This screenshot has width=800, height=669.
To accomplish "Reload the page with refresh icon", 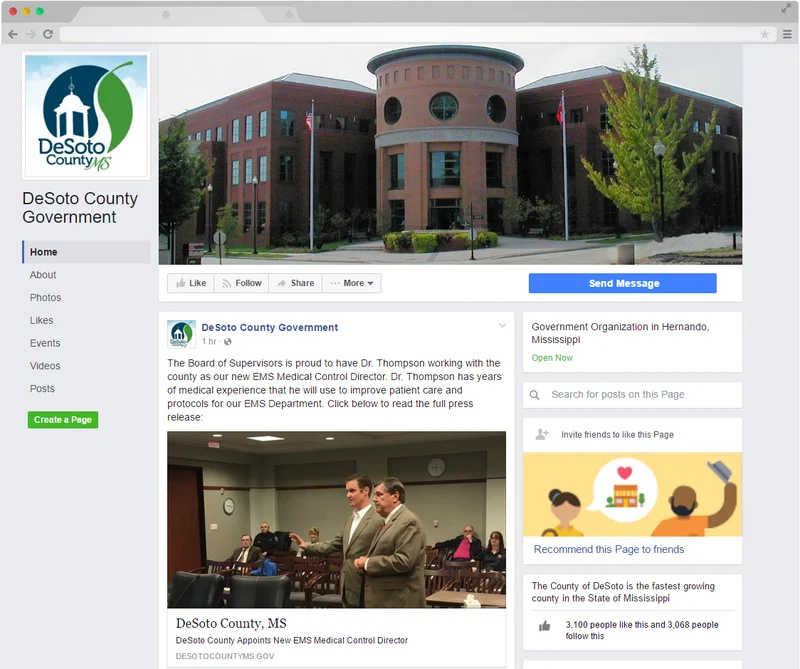I will 48,34.
